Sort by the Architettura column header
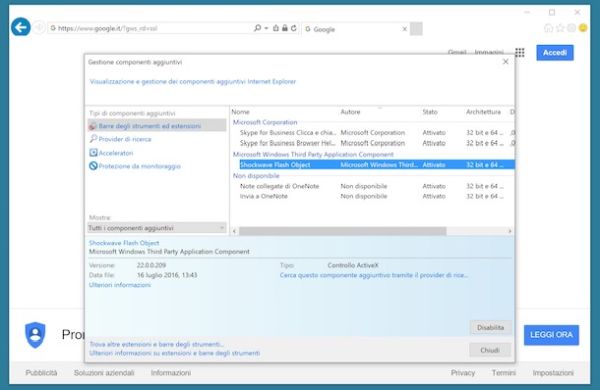The image size is (600, 390). 483,112
